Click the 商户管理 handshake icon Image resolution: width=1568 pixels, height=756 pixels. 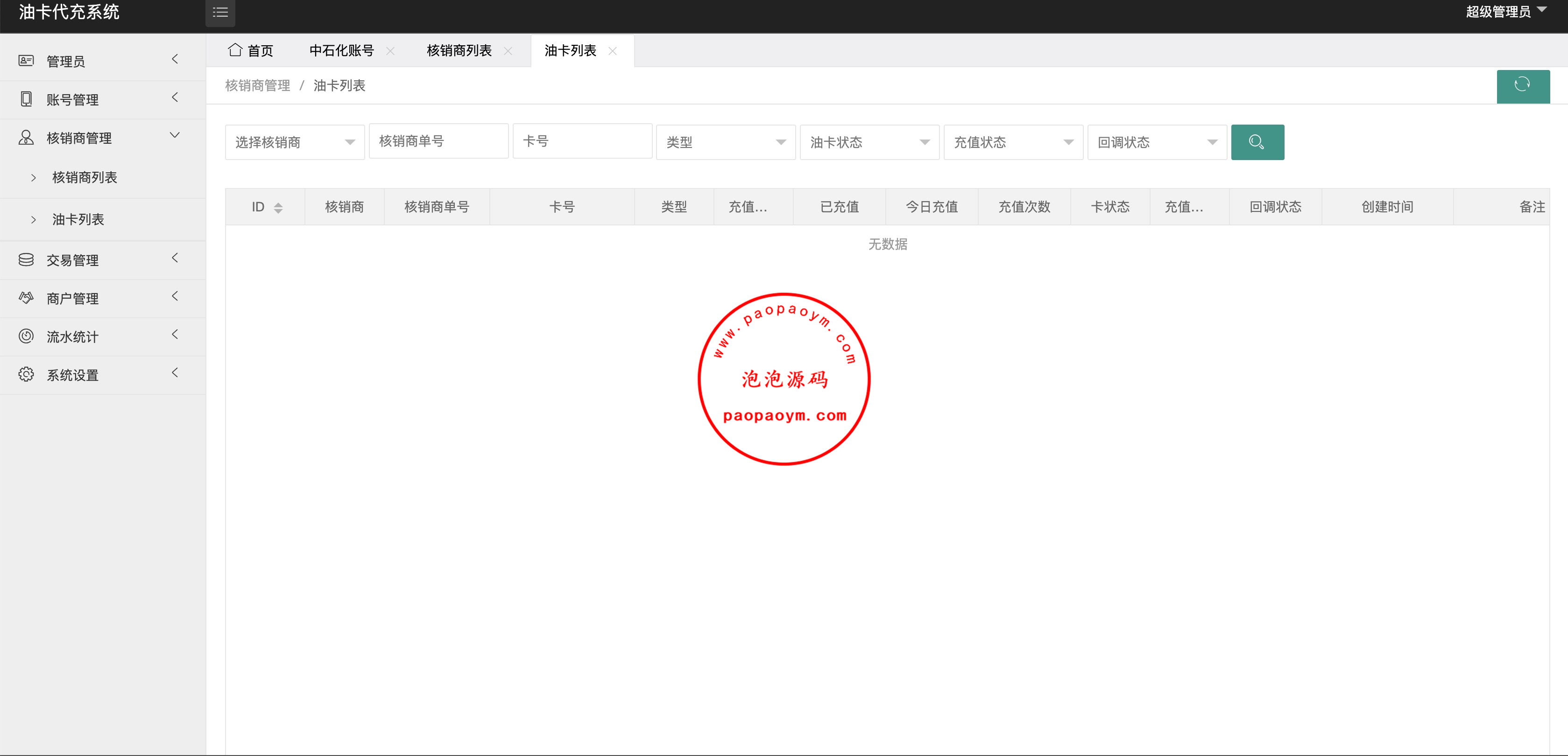(26, 298)
